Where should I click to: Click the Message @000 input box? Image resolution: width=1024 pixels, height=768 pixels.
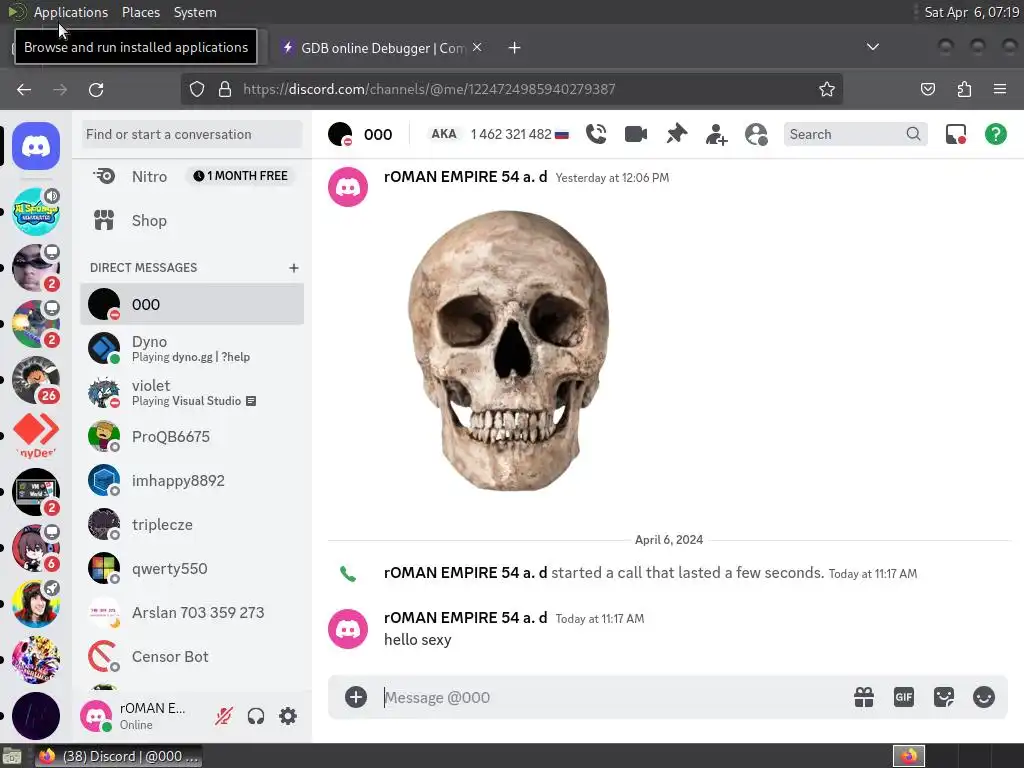point(614,697)
